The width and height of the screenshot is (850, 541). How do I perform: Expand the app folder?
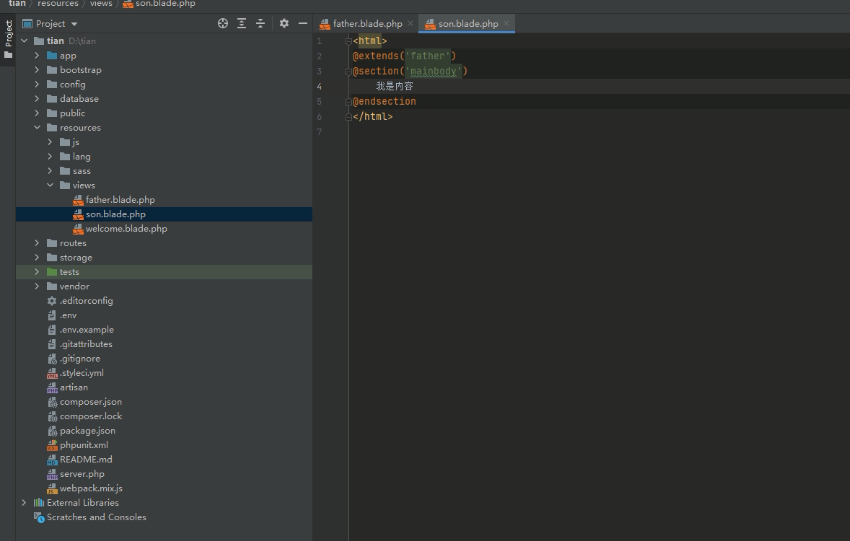pyautogui.click(x=38, y=56)
